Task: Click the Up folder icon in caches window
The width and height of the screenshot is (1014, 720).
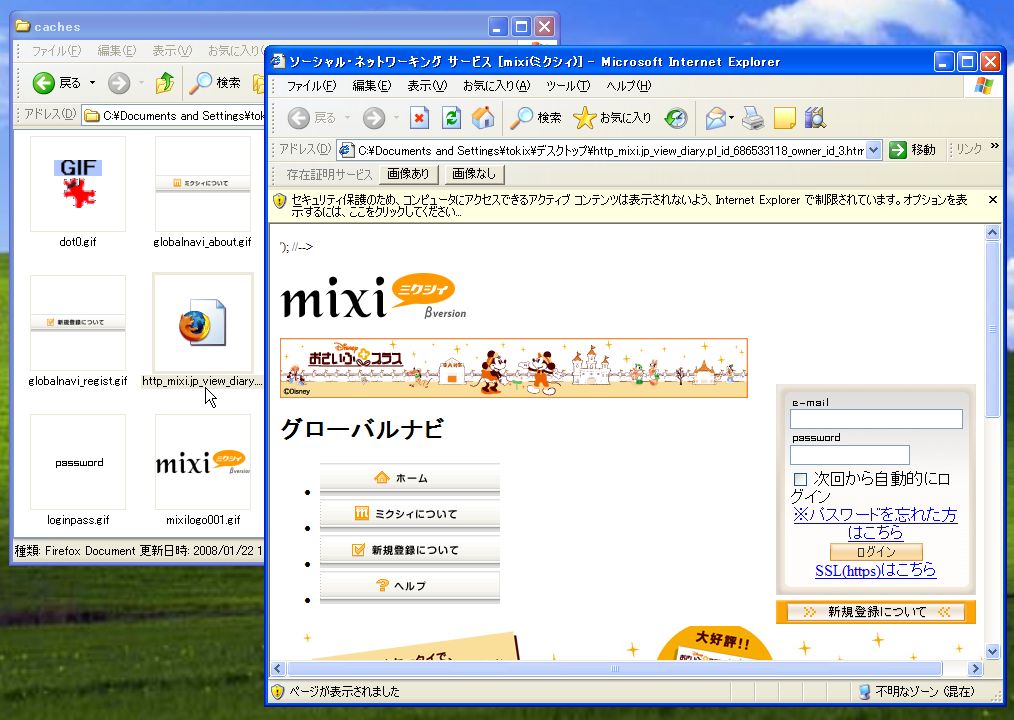Action: [x=165, y=83]
